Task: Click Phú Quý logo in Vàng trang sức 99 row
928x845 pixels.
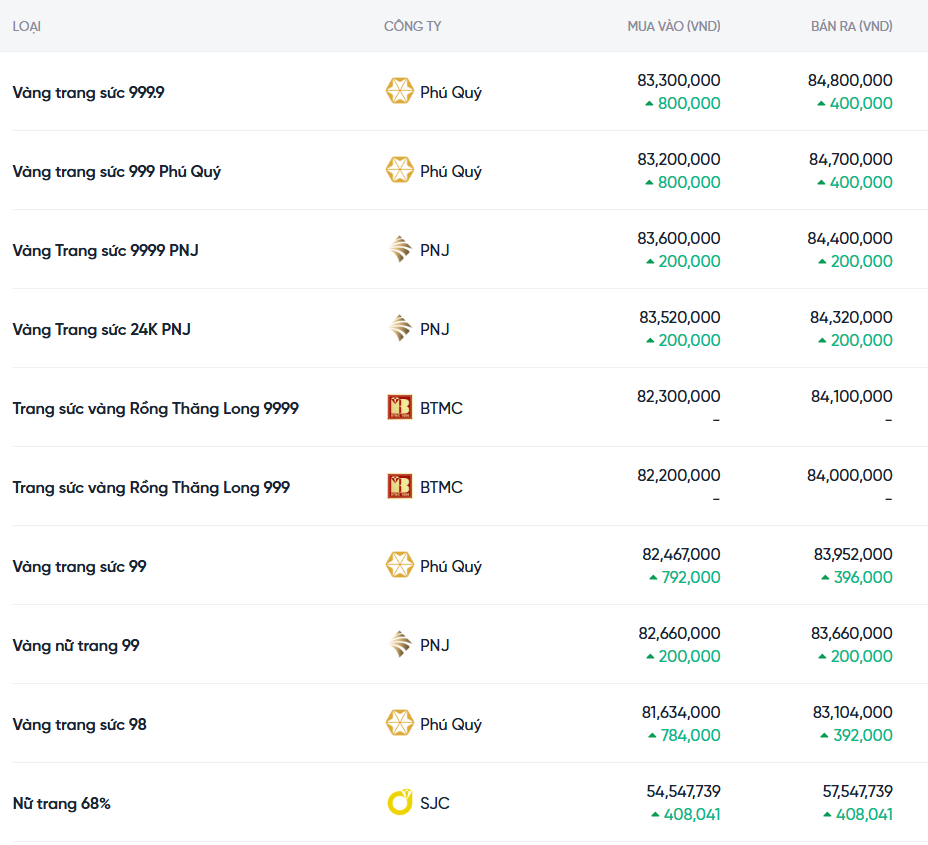Action: click(399, 565)
